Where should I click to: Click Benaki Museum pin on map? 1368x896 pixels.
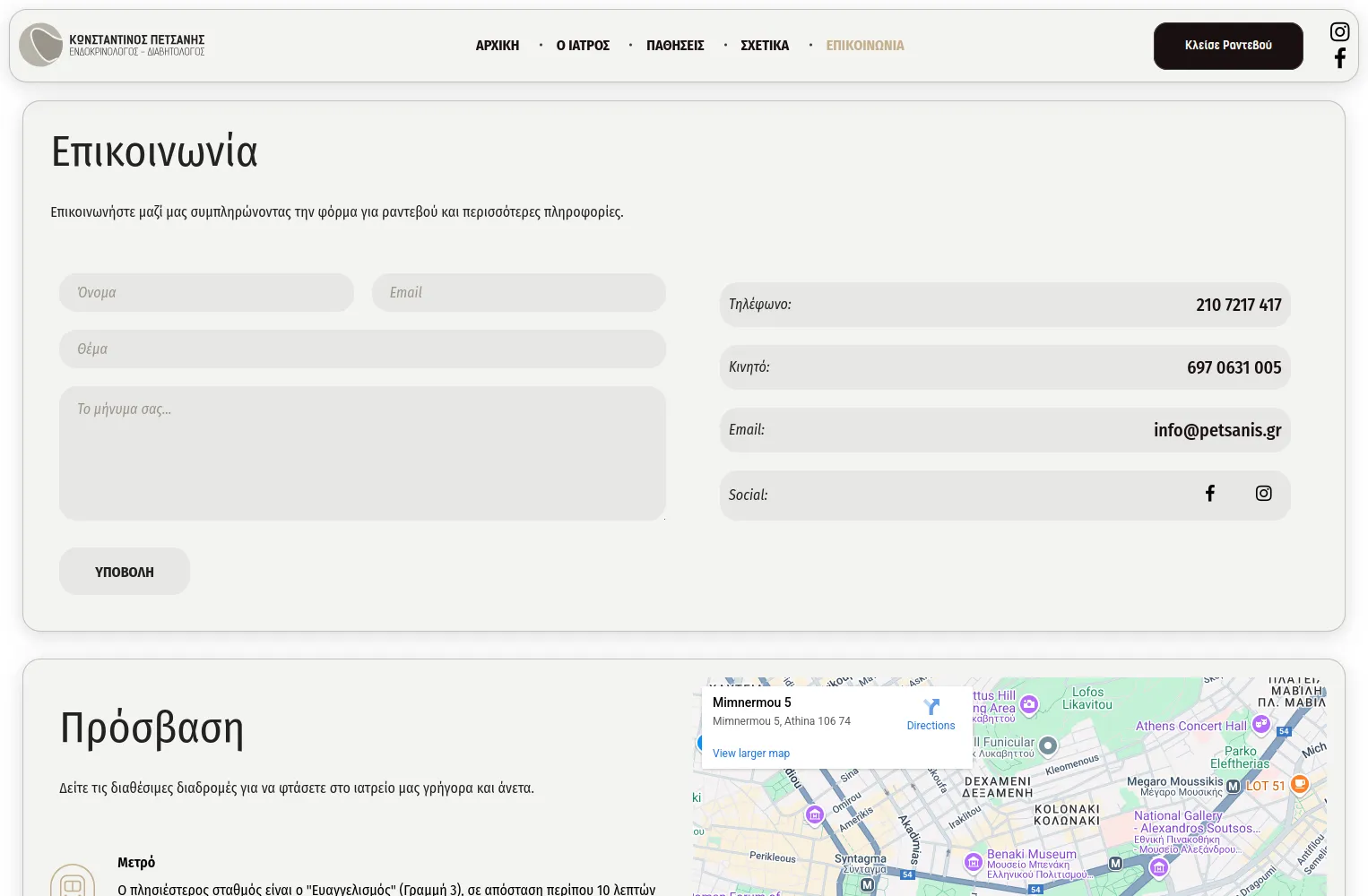click(x=974, y=862)
